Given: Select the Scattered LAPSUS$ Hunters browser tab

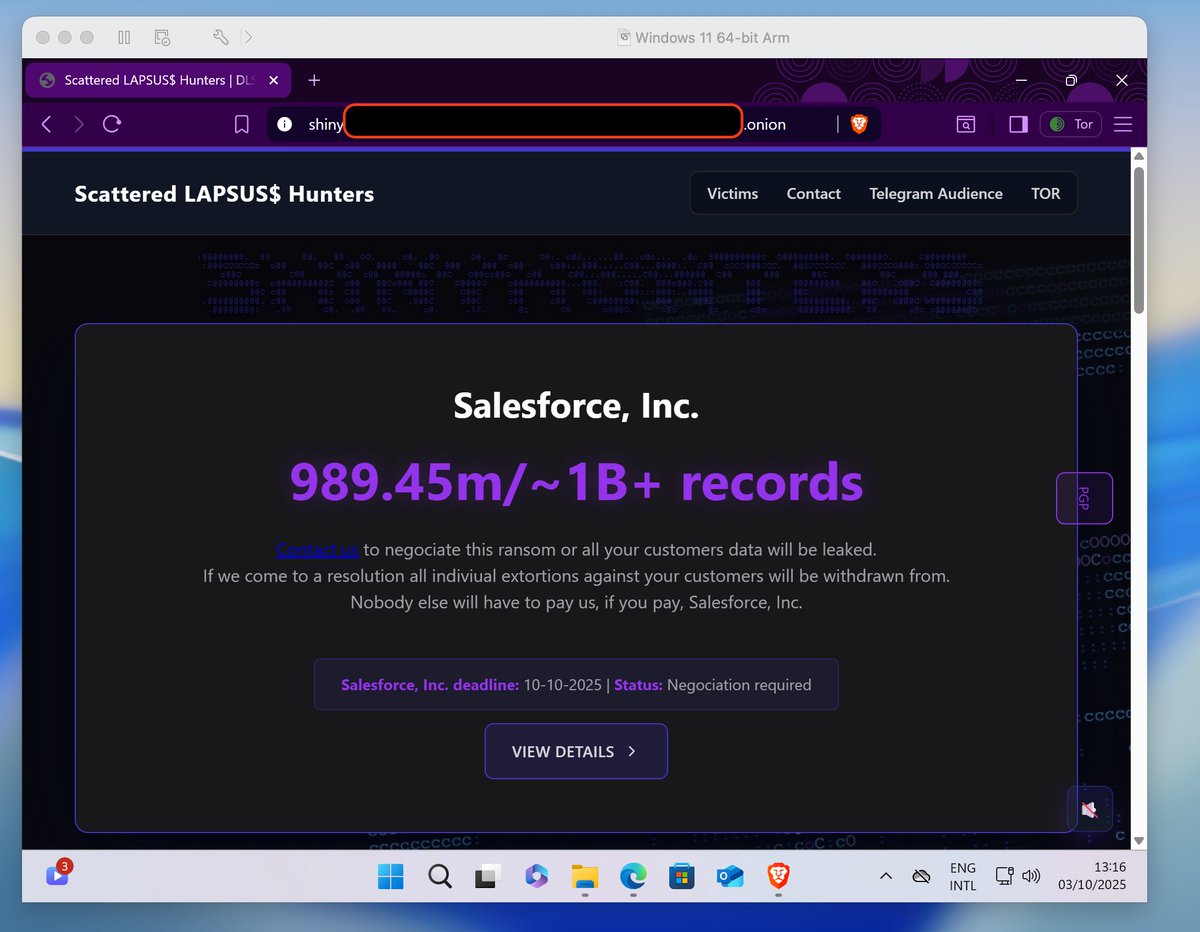Looking at the screenshot, I should (158, 80).
